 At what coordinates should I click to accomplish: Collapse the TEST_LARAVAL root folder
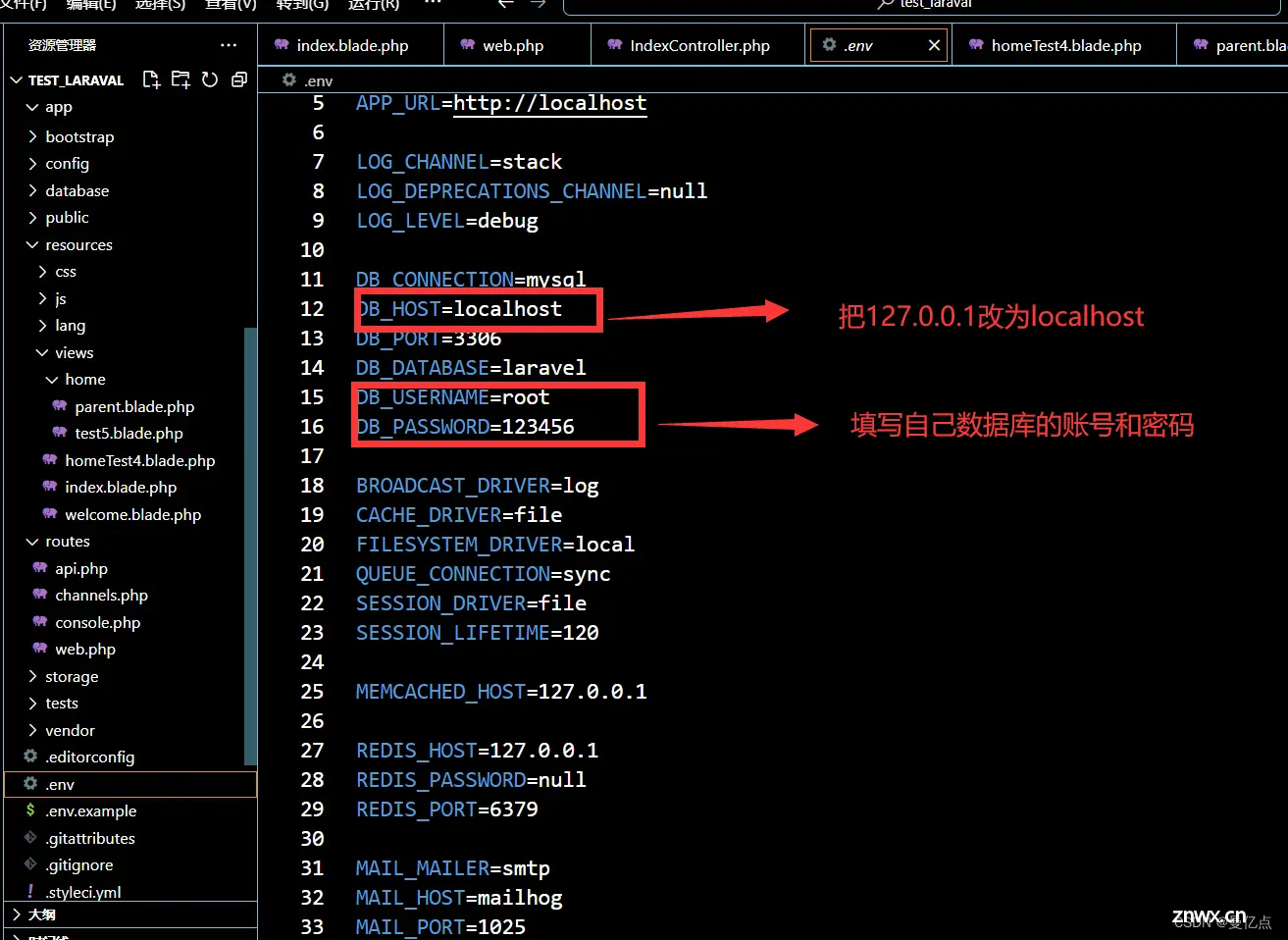(17, 80)
